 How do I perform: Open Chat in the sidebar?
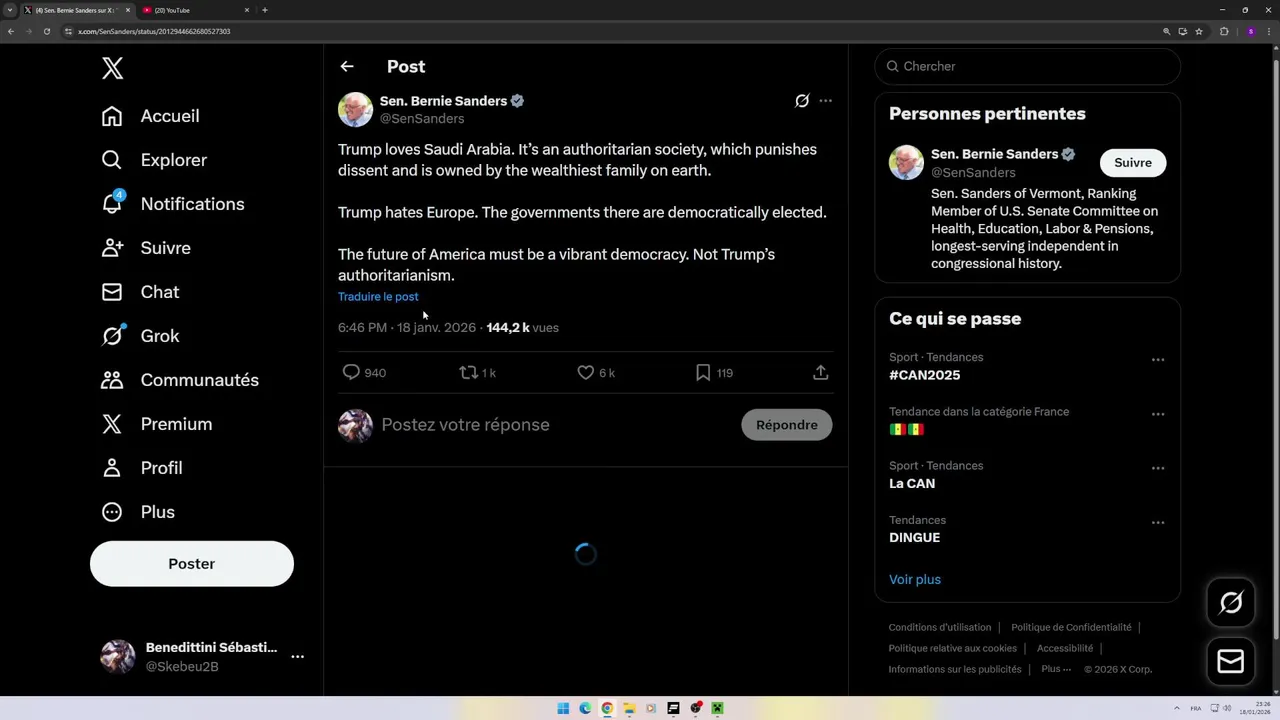point(140,292)
